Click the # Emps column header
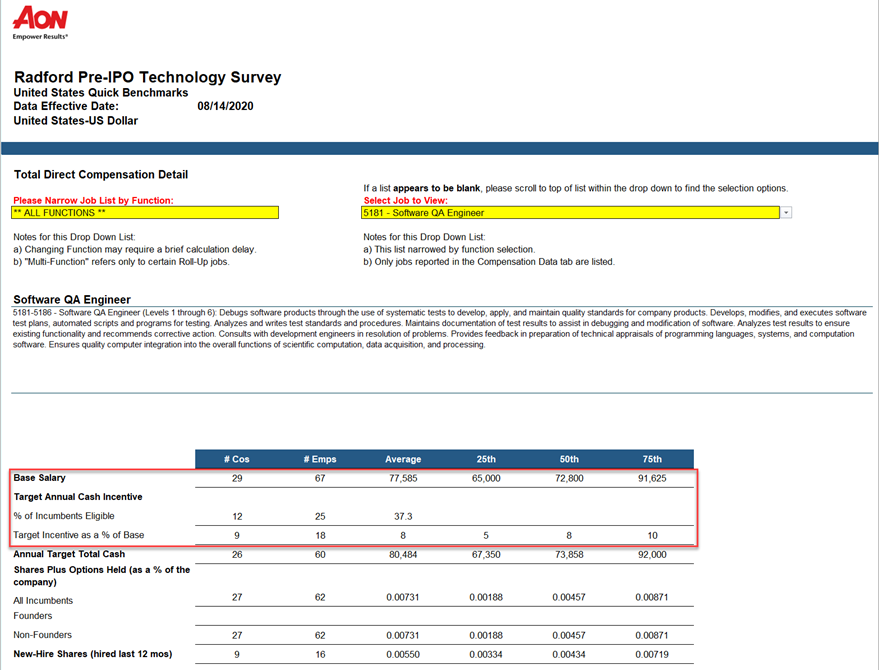 coord(320,459)
